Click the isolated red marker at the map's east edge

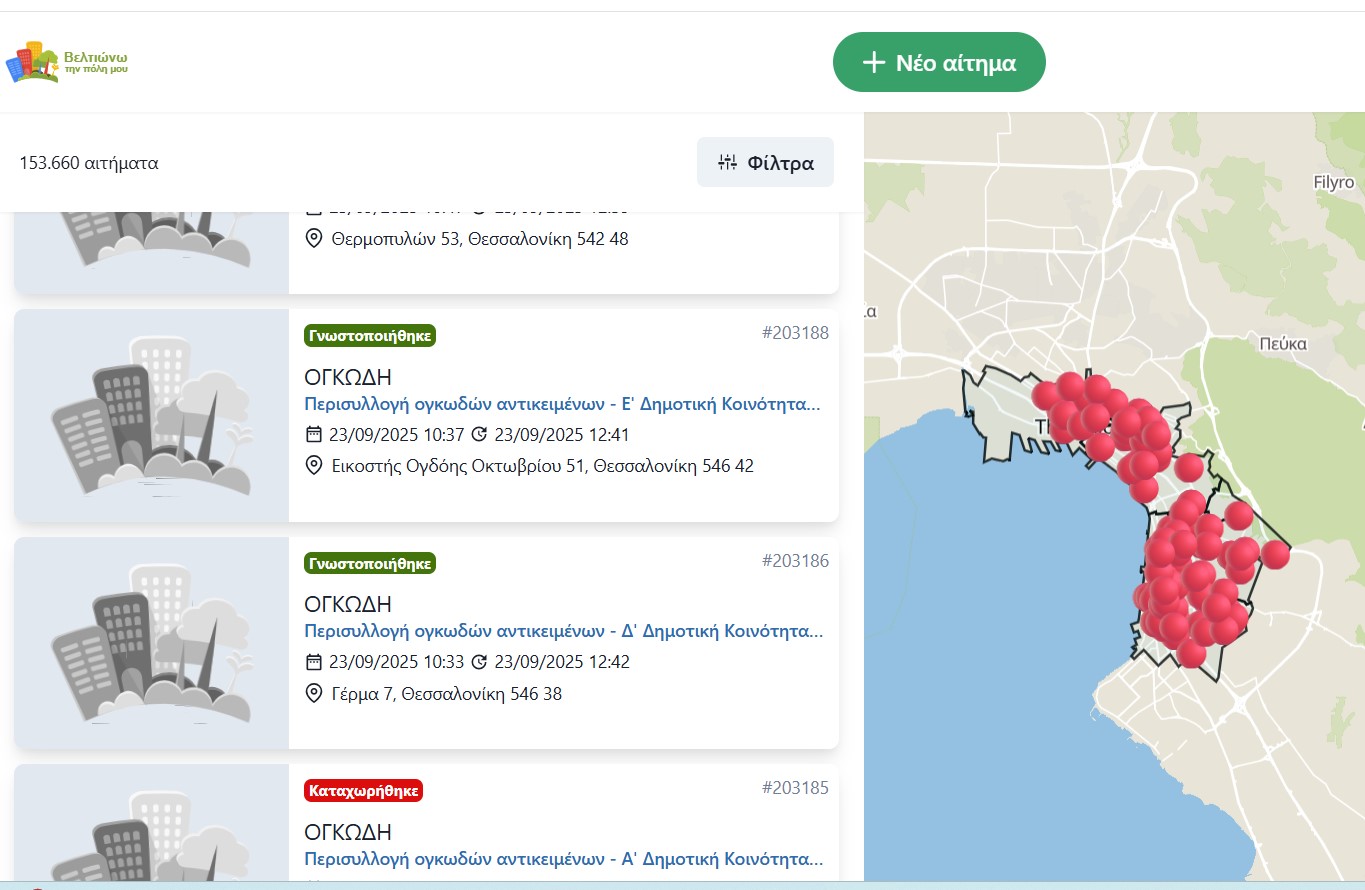pos(1275,555)
